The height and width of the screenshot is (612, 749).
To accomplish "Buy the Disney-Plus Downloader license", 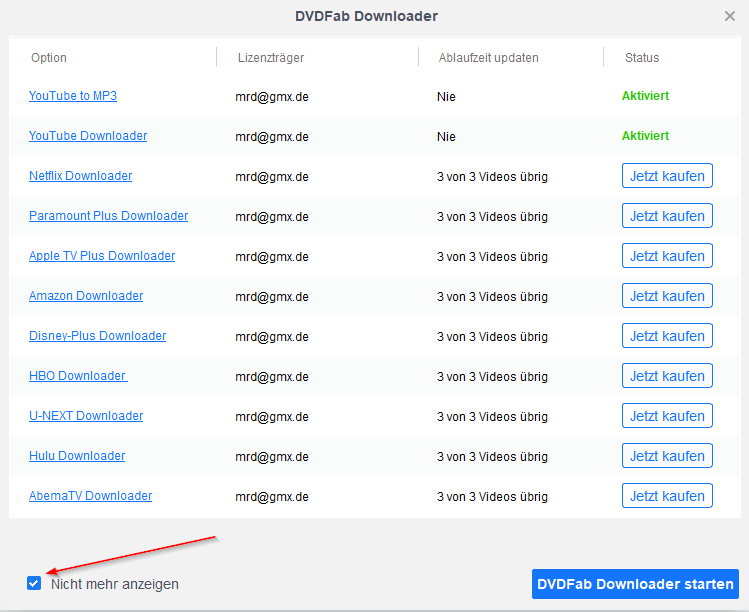I will click(667, 336).
